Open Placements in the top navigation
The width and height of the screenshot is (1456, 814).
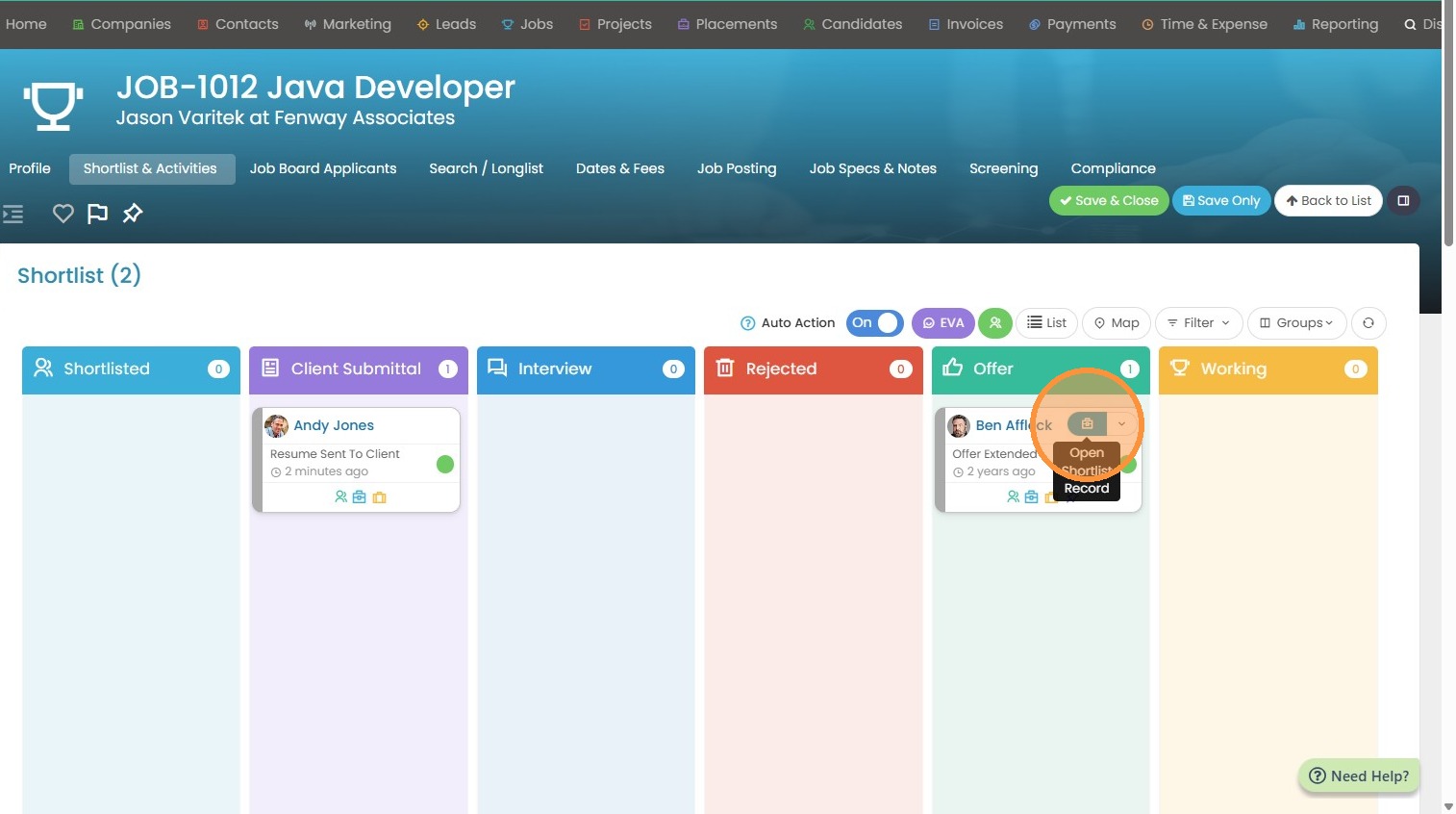pyautogui.click(x=727, y=24)
